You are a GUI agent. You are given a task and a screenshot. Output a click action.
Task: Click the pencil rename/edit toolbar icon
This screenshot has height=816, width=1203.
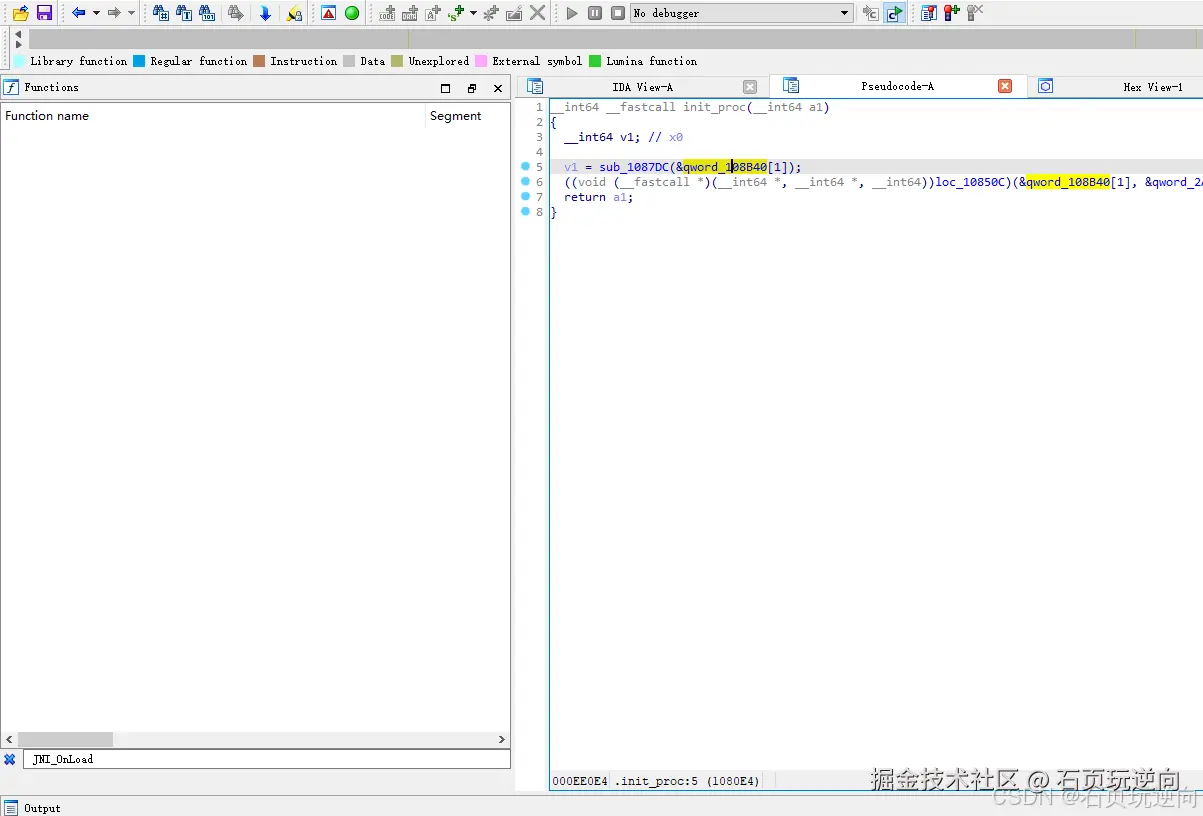coord(514,13)
